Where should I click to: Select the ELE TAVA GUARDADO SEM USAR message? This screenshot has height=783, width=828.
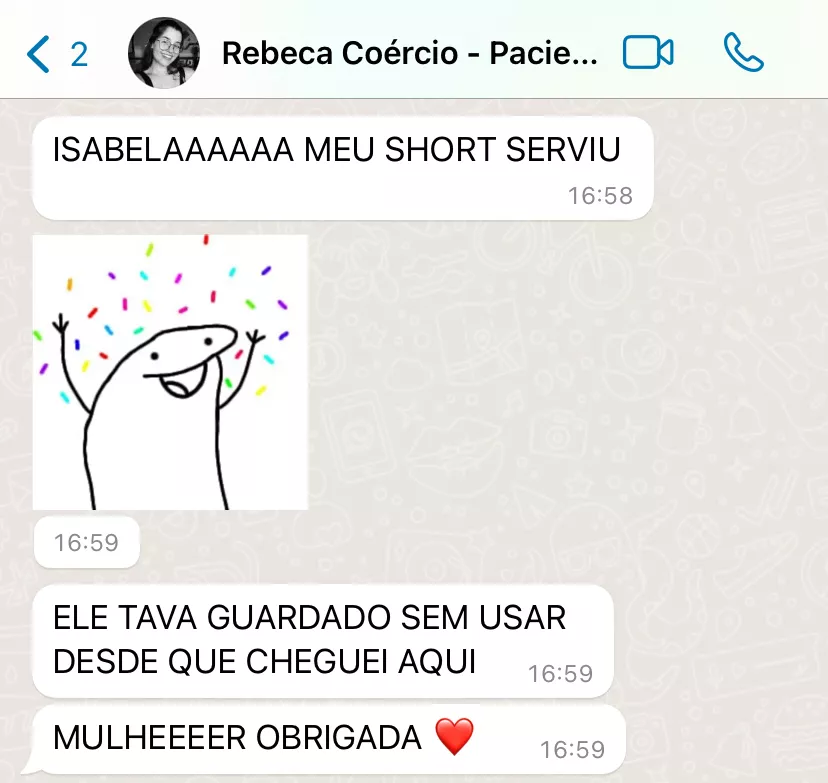[x=323, y=641]
